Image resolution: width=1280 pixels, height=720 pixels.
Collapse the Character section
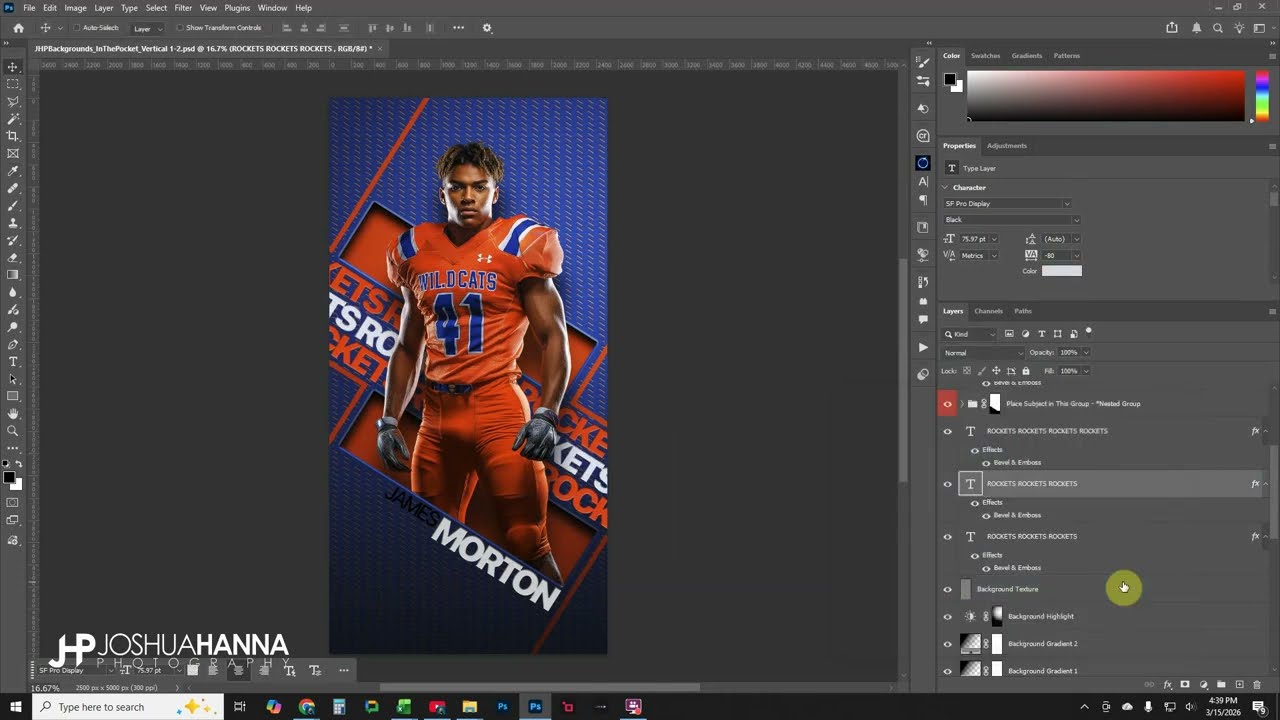pyautogui.click(x=946, y=188)
